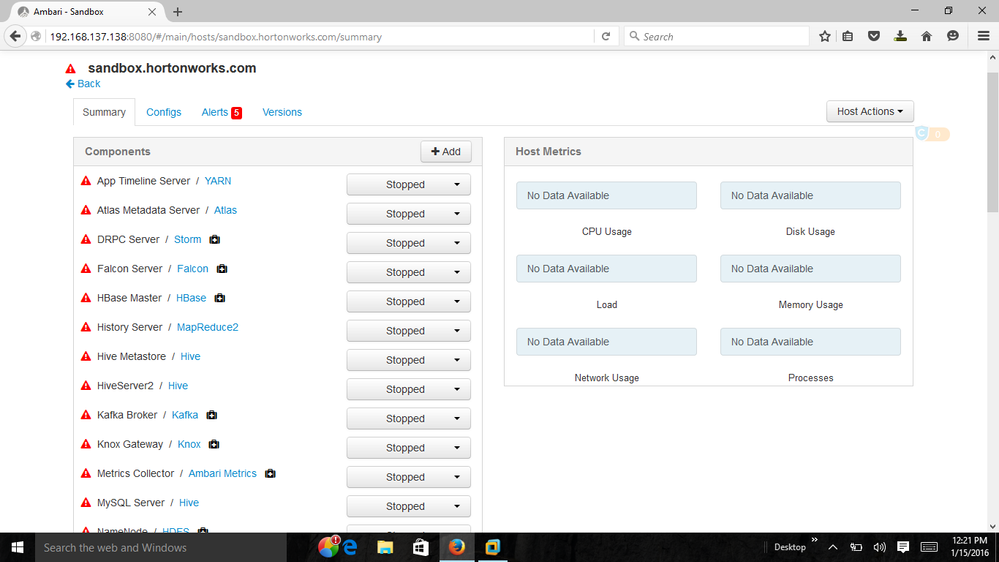
Task: Switch to the Summary tab
Action: point(104,112)
